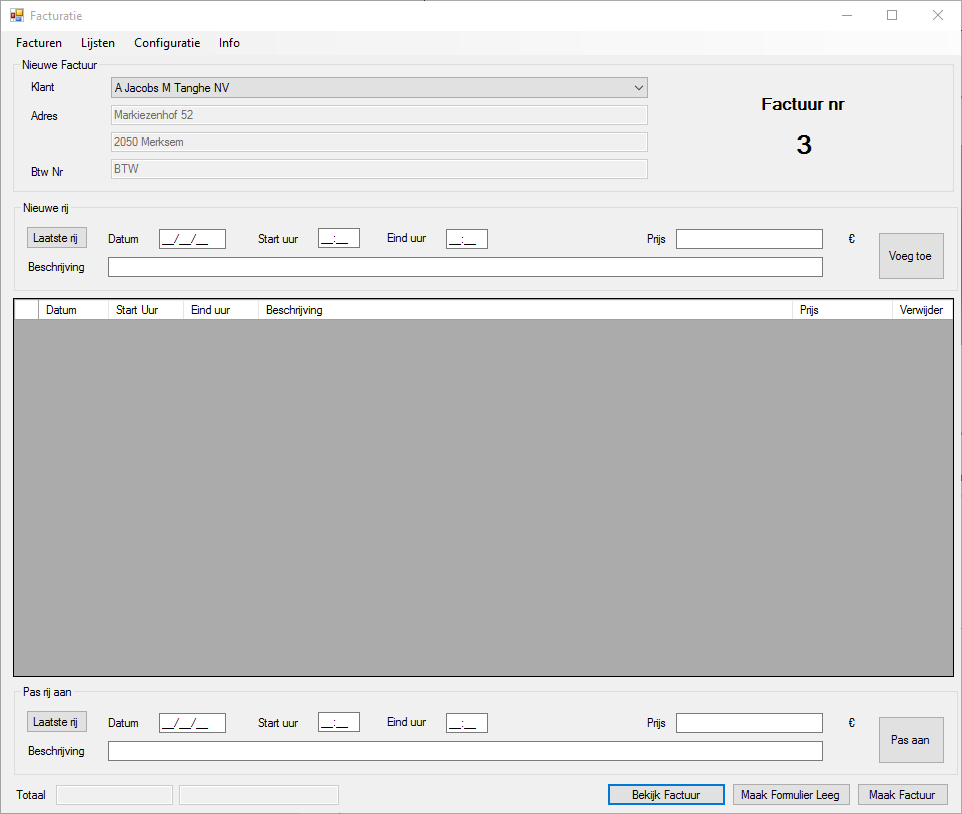Open the Info menu
Screen dimensions: 962x814
click(x=229, y=43)
